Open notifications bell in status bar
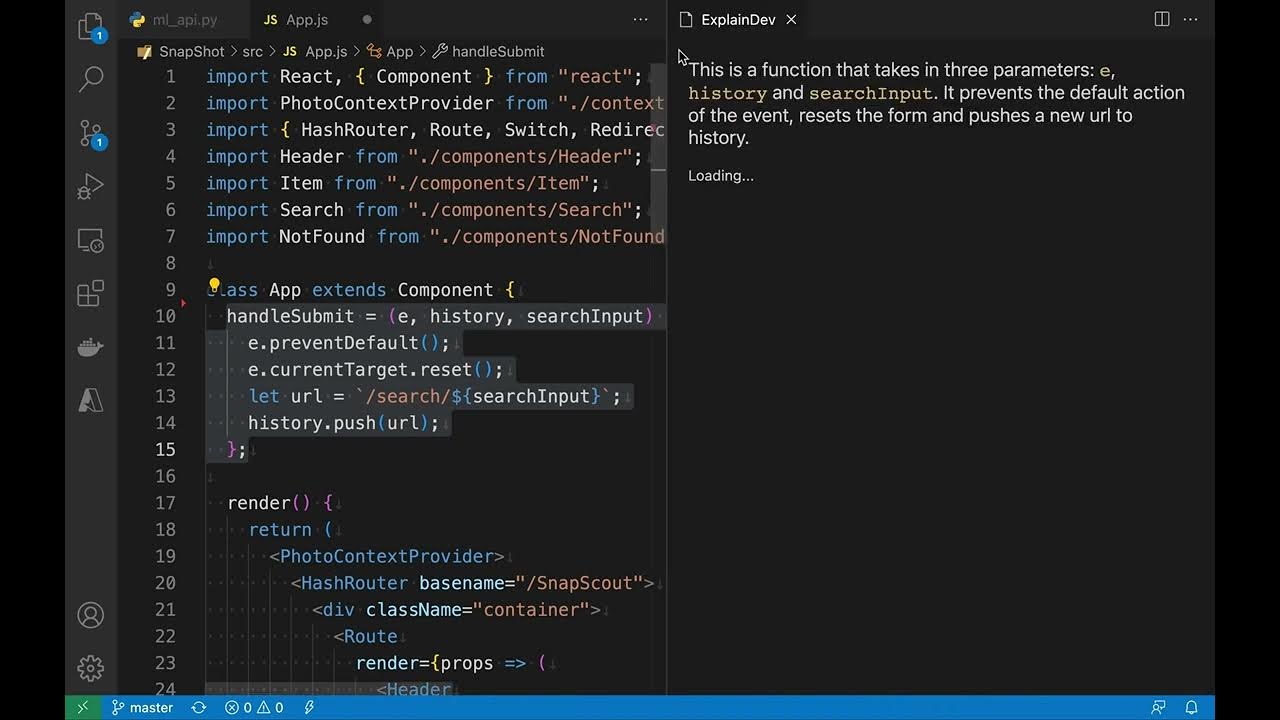Image resolution: width=1280 pixels, height=720 pixels. tap(1191, 707)
